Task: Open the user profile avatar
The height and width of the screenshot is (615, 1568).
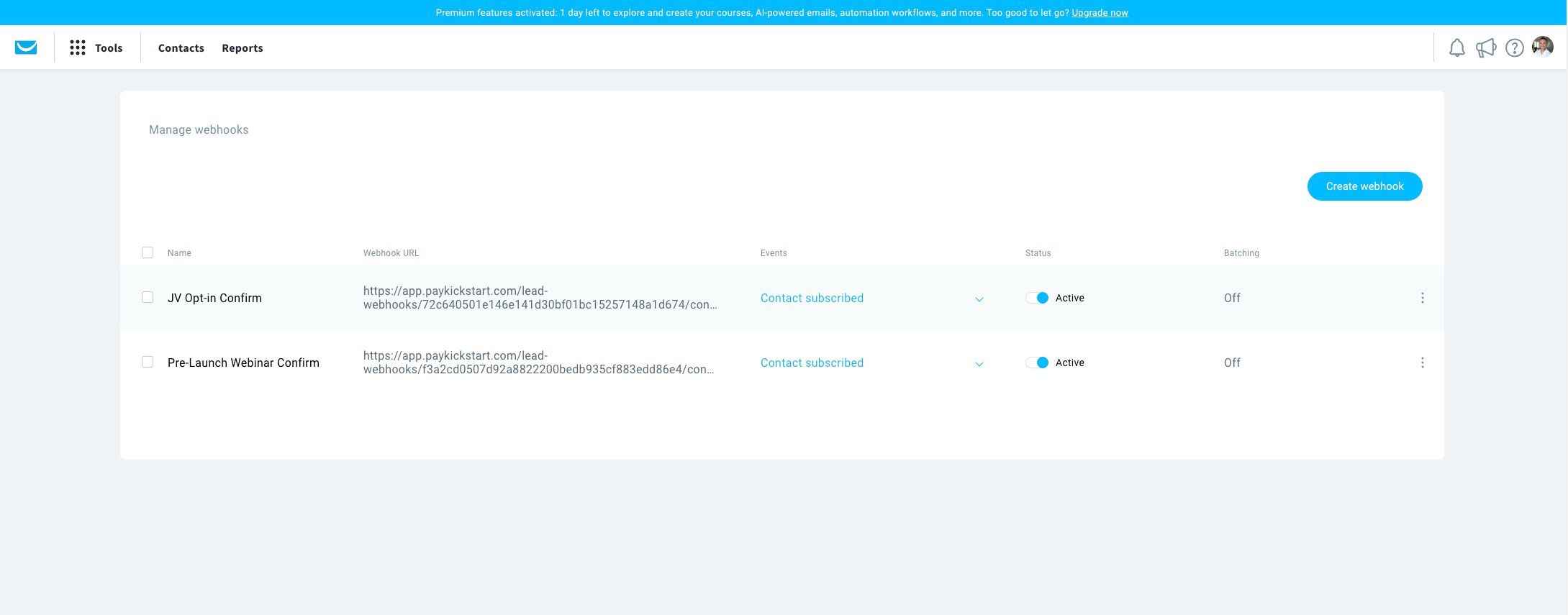Action: coord(1543,47)
